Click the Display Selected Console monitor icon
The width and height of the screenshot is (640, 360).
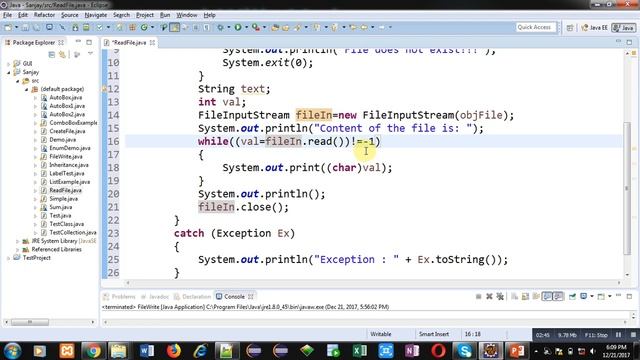584,296
